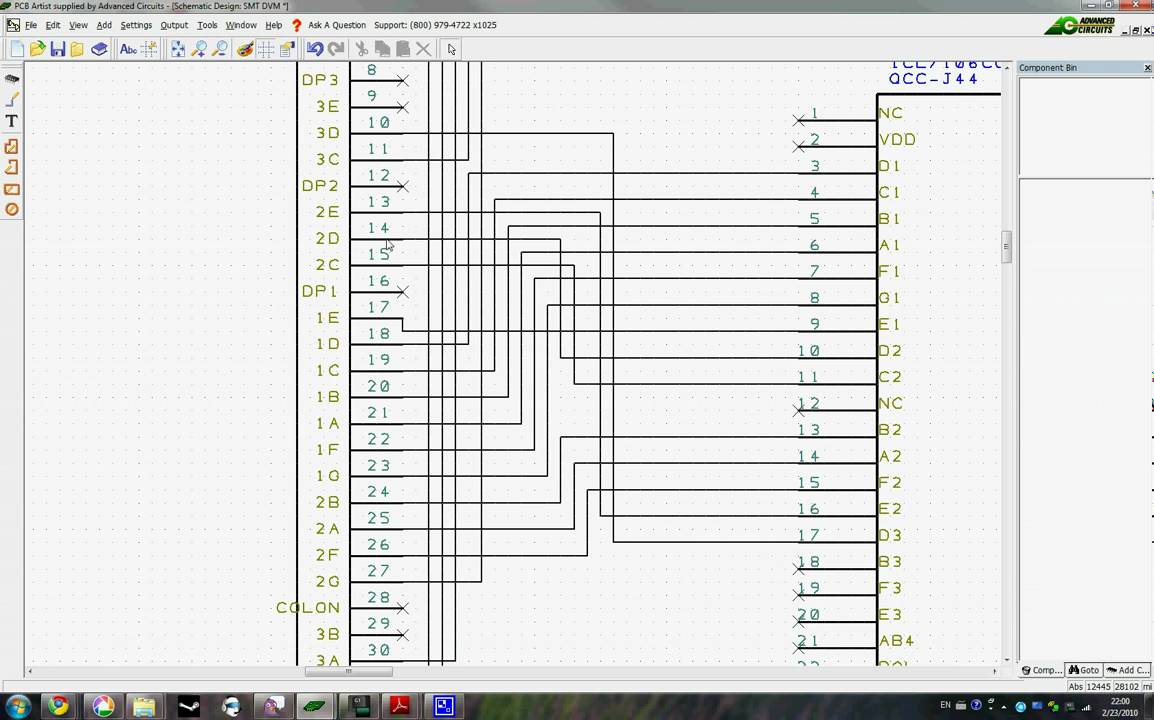Click the Delete X toolbar icon
Screen dimensions: 1154x720
(x=423, y=49)
